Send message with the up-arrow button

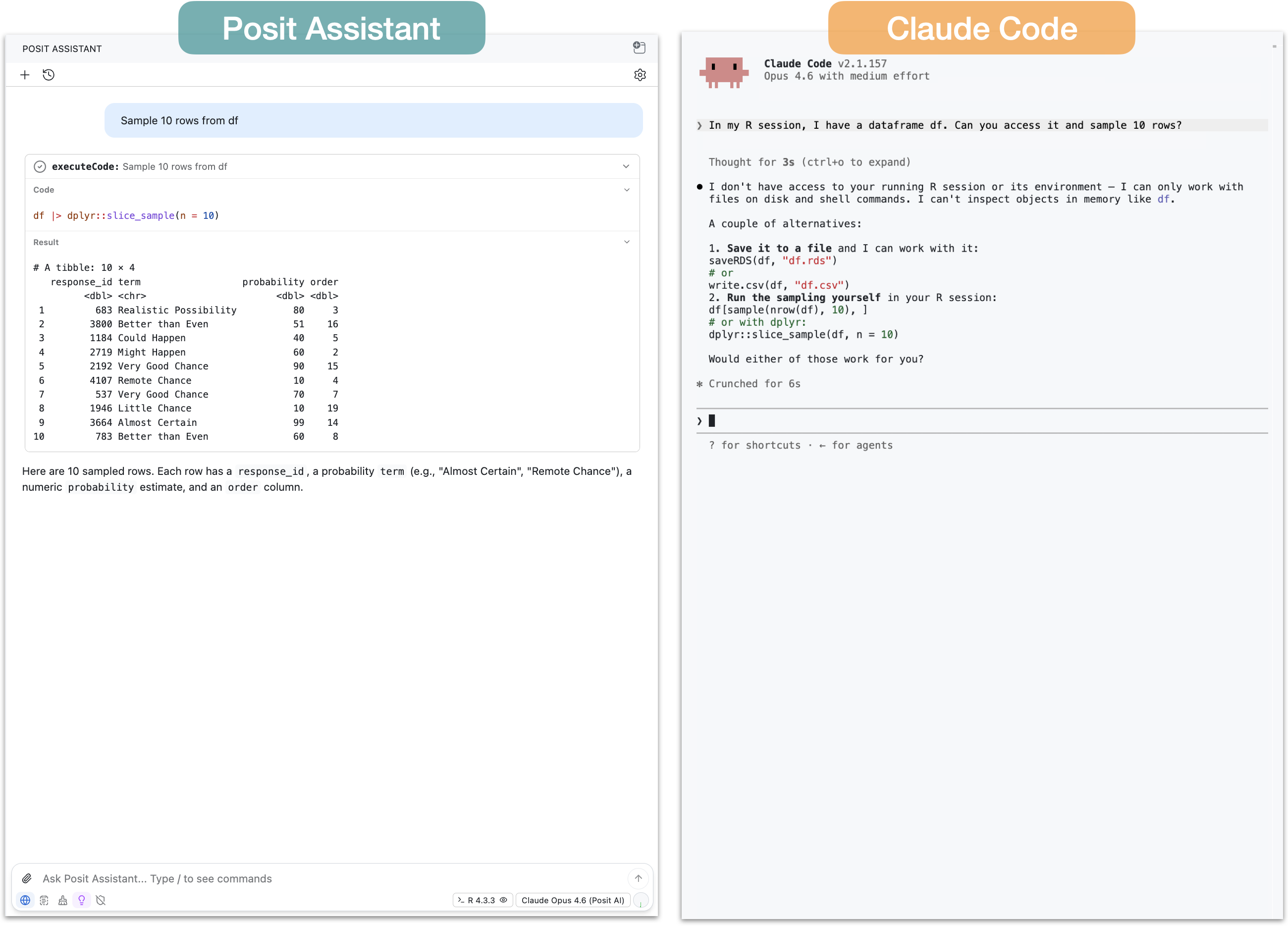pos(639,878)
